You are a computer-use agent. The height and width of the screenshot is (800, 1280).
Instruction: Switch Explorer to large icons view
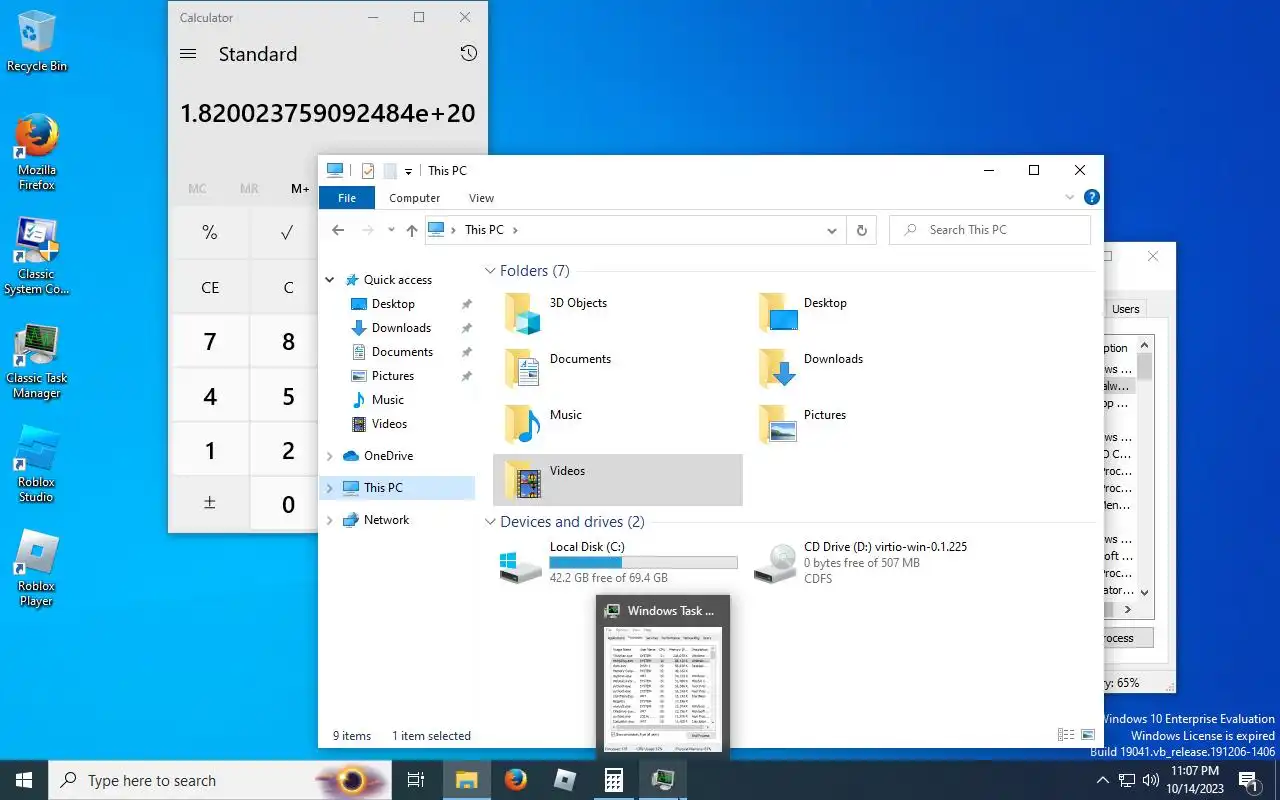(1087, 735)
